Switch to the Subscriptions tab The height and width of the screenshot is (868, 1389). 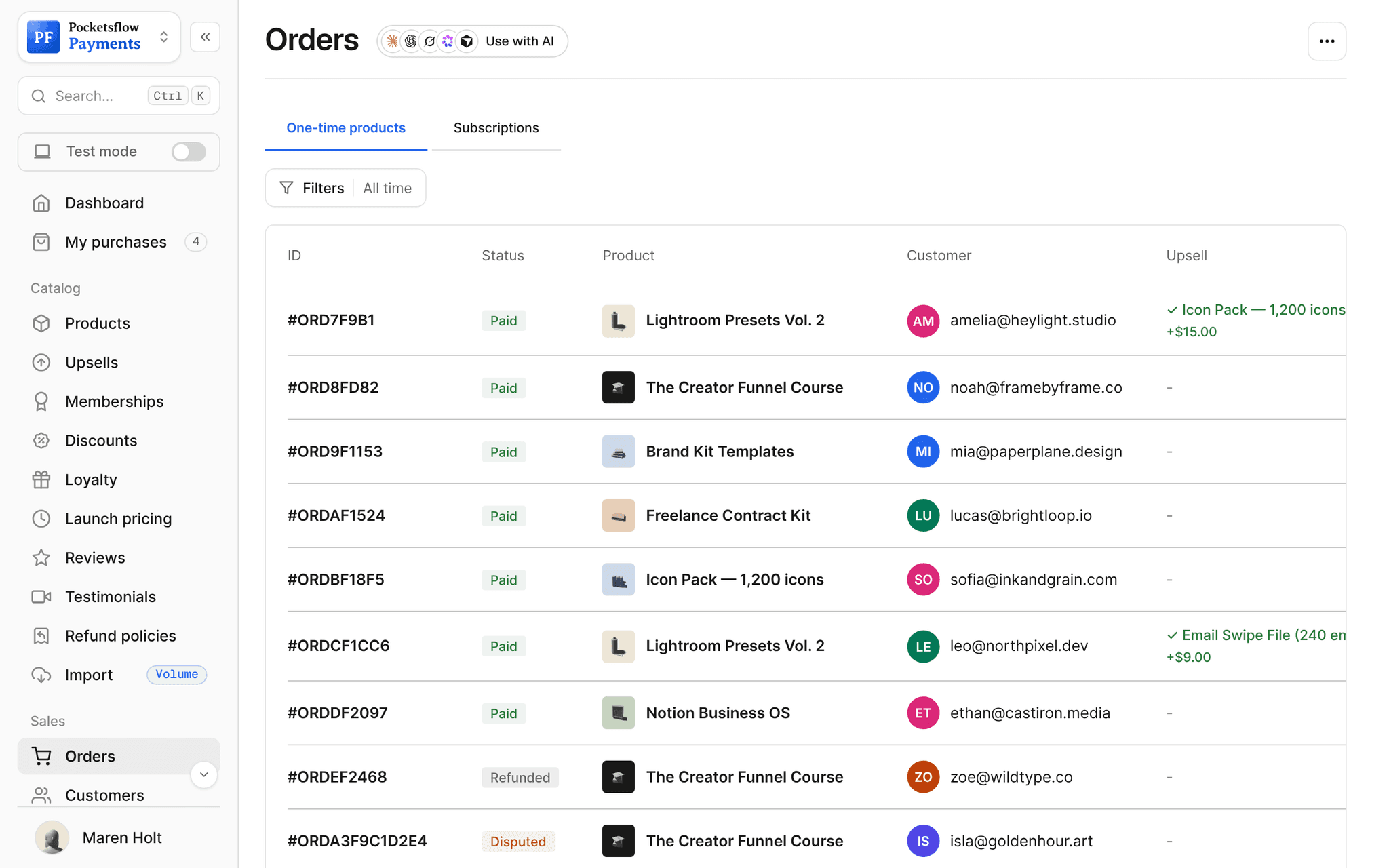496,127
